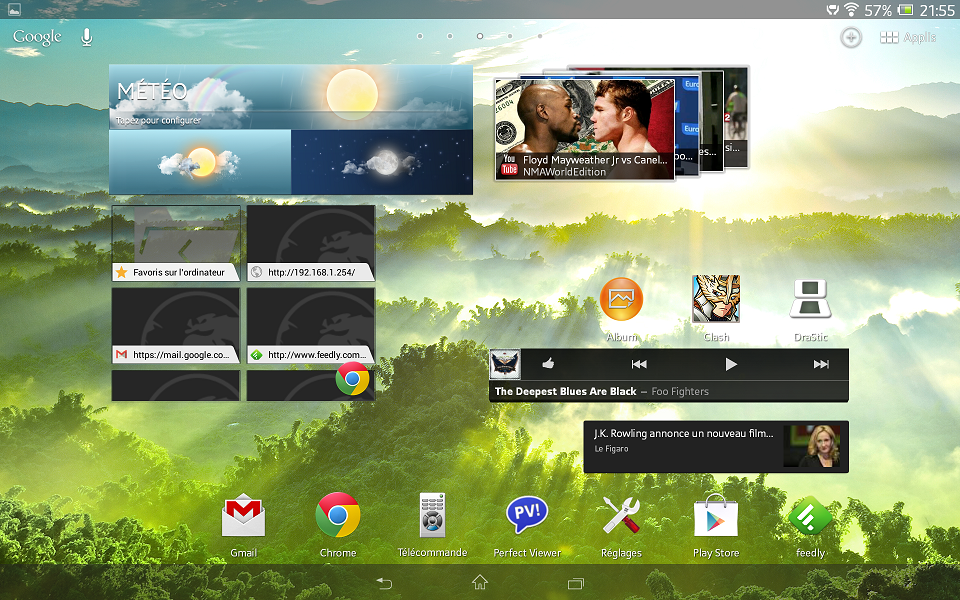The height and width of the screenshot is (600, 960).
Task: Like the current song with thumbs up
Action: click(x=548, y=364)
